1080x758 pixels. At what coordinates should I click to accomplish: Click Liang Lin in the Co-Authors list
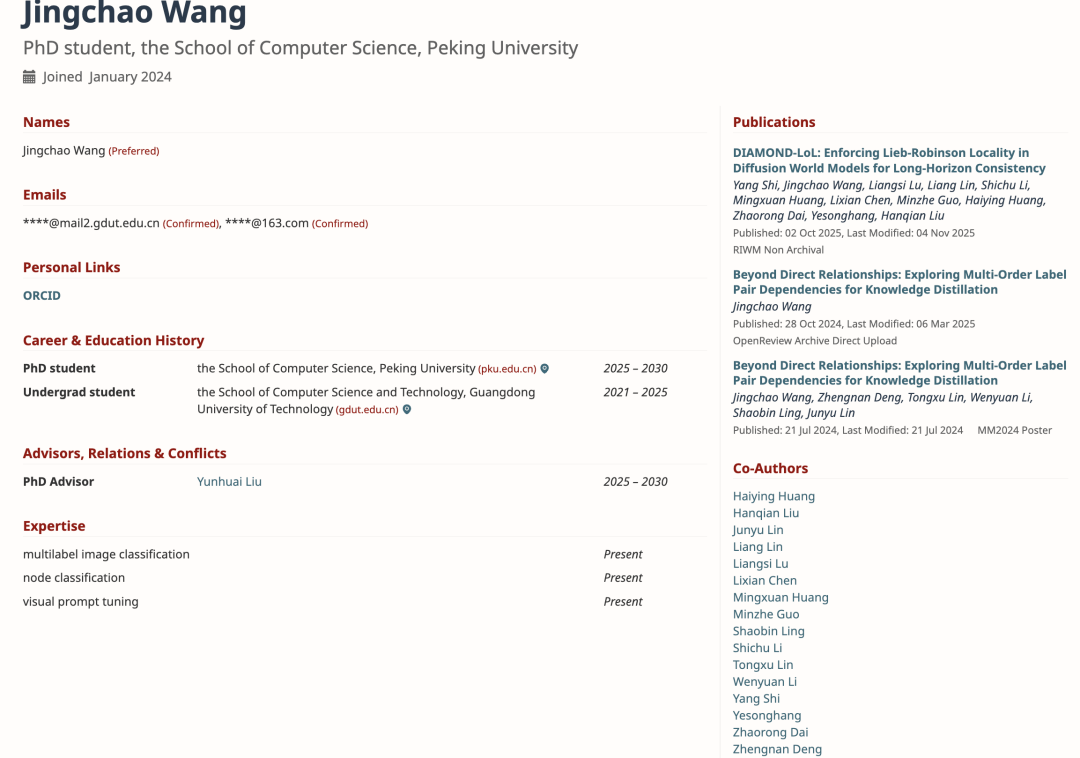(758, 547)
